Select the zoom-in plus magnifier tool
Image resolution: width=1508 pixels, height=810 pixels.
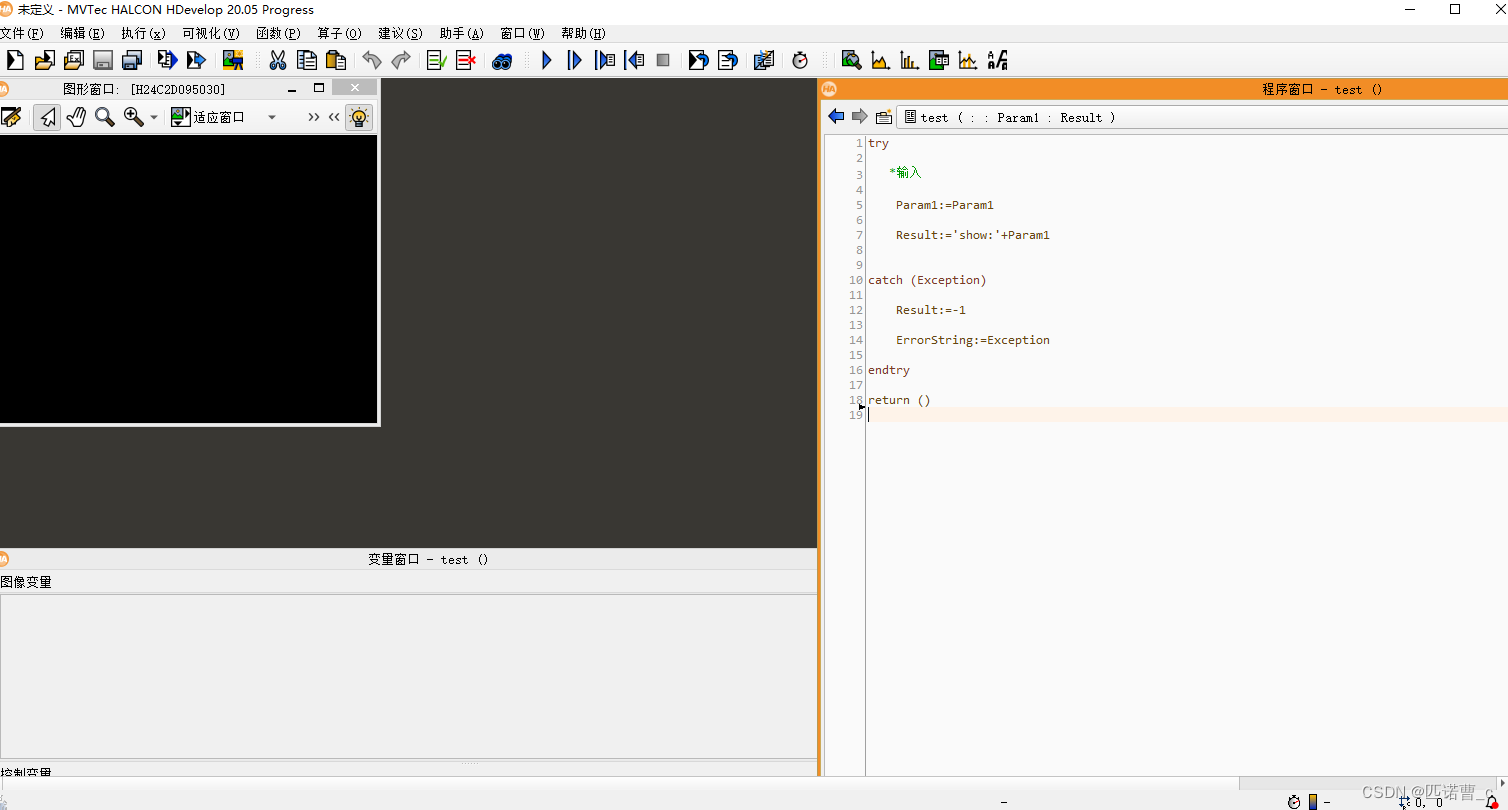click(x=133, y=117)
